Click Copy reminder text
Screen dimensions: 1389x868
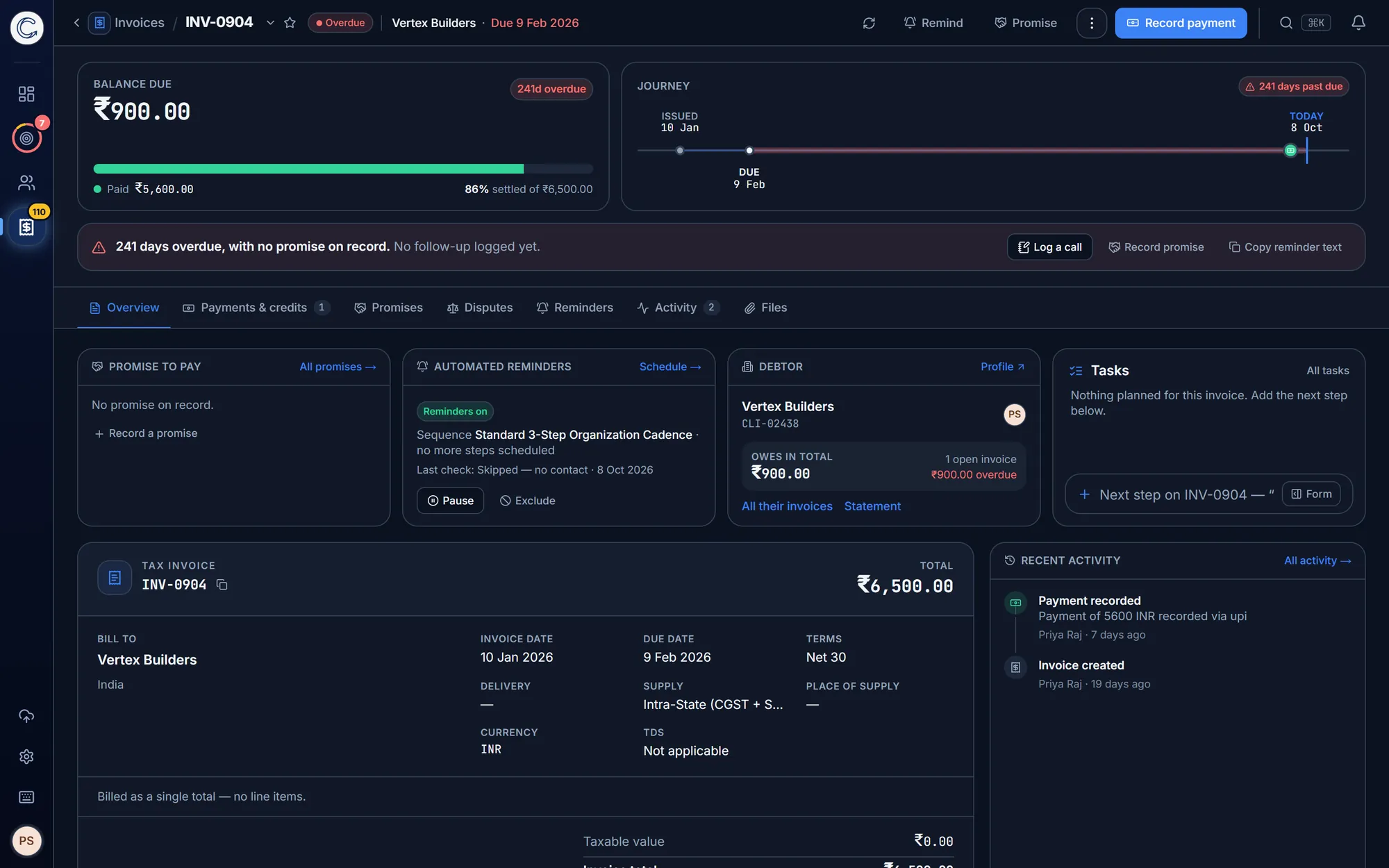pyautogui.click(x=1285, y=247)
